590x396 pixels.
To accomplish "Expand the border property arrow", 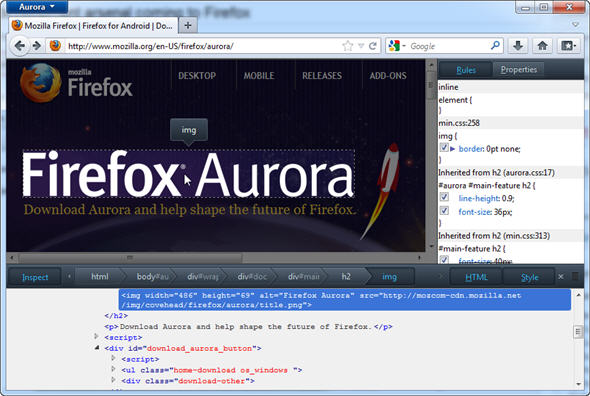I will point(453,149).
